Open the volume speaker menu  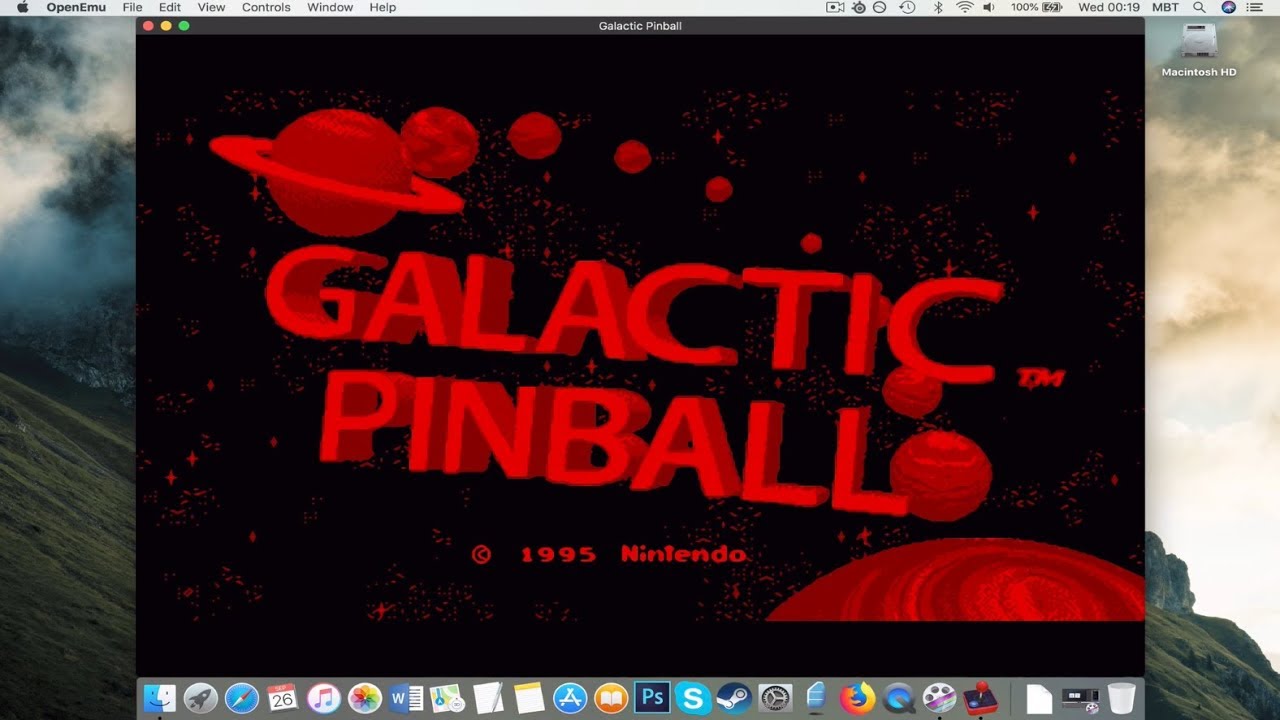click(x=989, y=7)
